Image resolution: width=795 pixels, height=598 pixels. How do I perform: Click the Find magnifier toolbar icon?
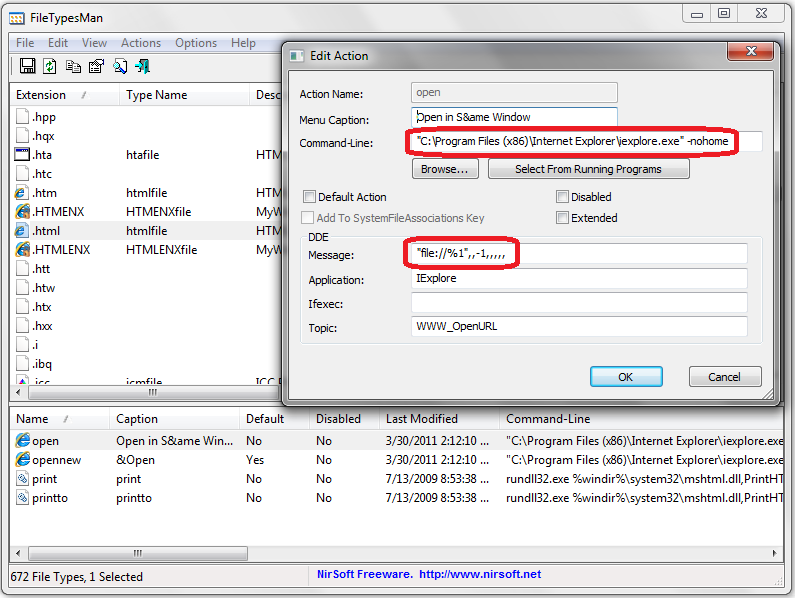click(120, 67)
